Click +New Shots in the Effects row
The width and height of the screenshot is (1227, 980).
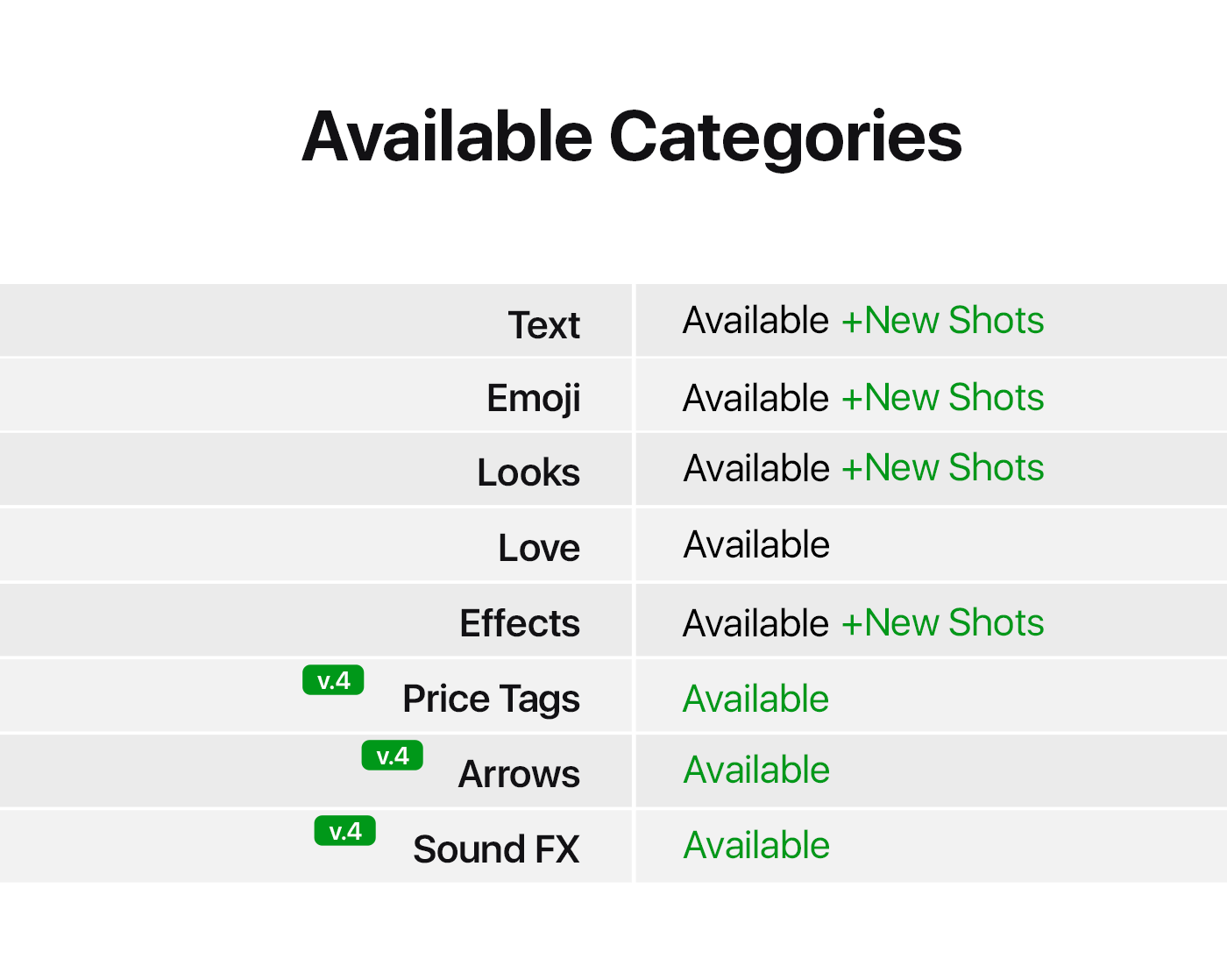click(942, 622)
